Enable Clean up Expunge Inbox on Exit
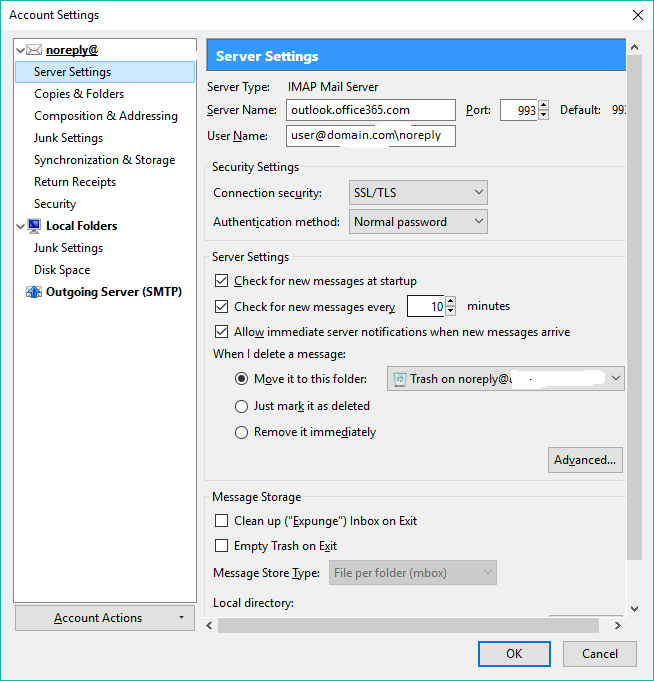The image size is (654, 681). pos(222,521)
